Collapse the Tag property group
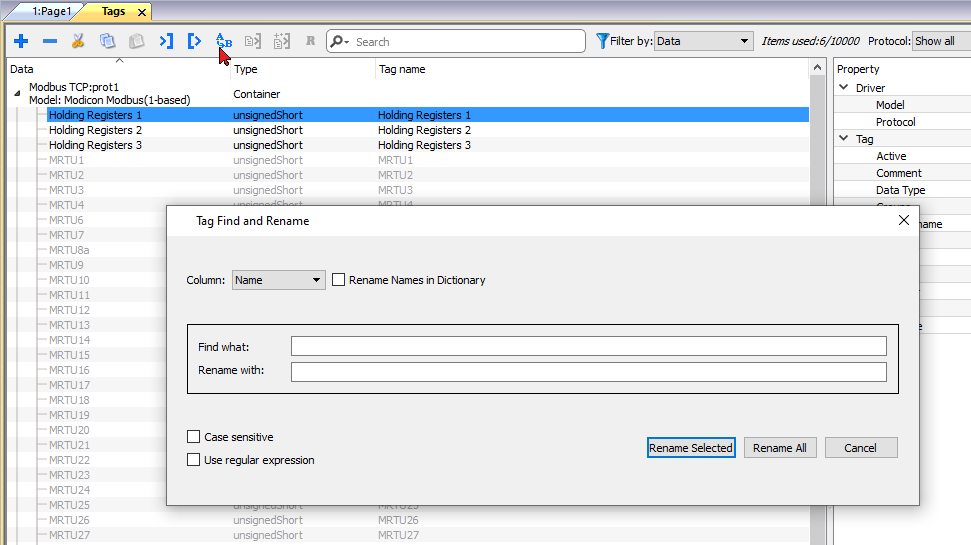Screen dimensions: 971x545 pyautogui.click(x=843, y=139)
